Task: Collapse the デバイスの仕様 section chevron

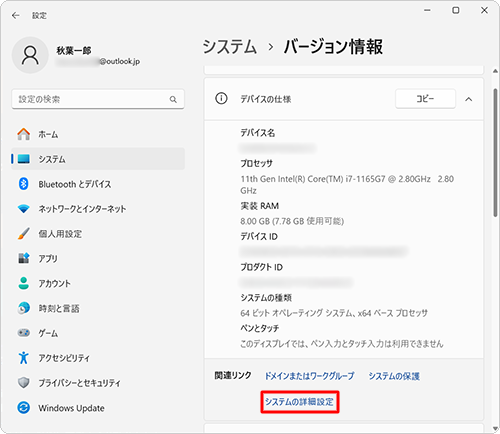Action: pyautogui.click(x=469, y=99)
